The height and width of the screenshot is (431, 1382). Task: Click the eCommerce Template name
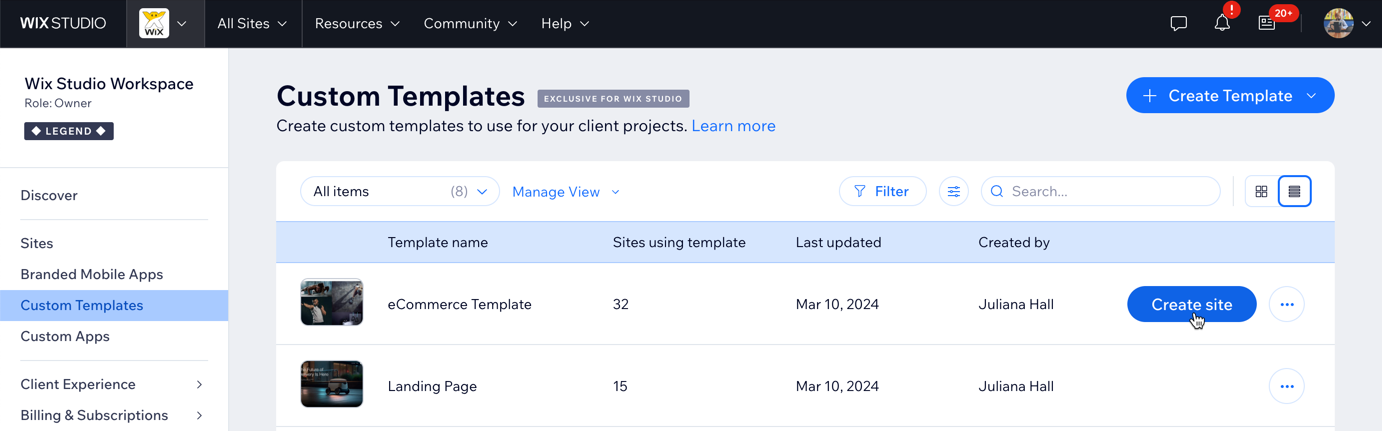460,304
